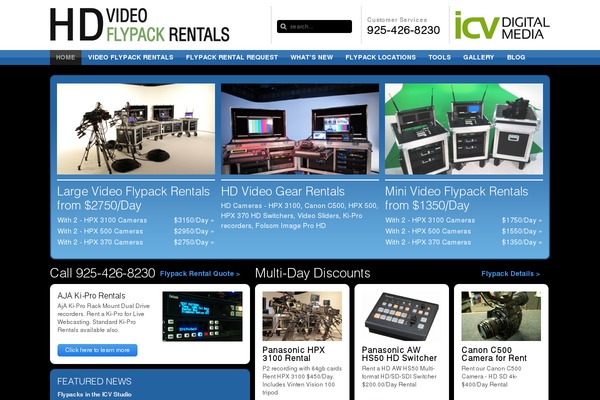Click the AJA Ki-Pro Rentals title
The image size is (600, 400).
point(91,296)
